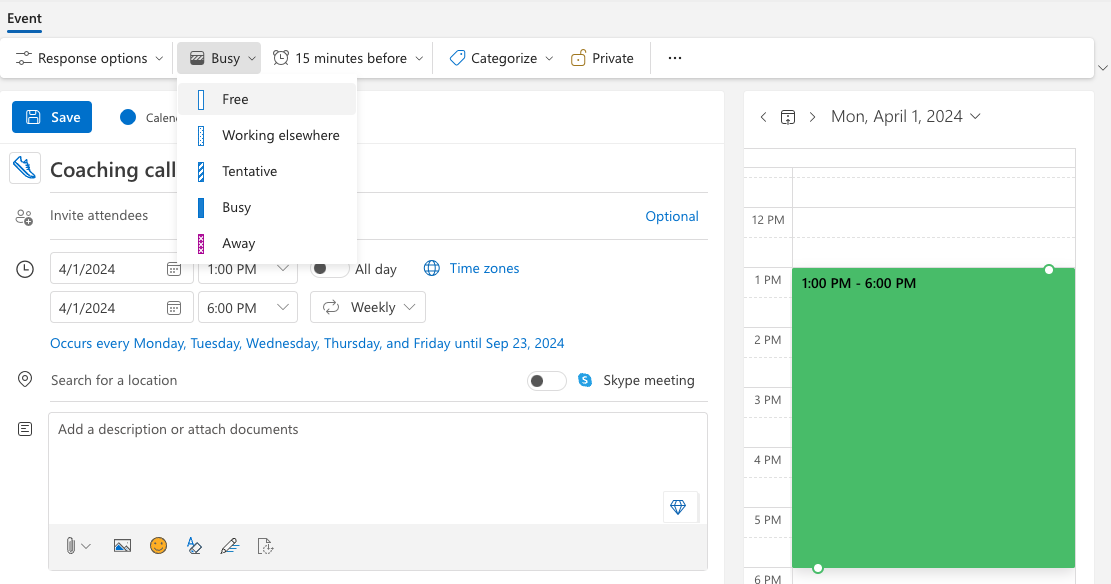Image resolution: width=1111 pixels, height=584 pixels.
Task: Toggle the Skype meeting switch
Action: (546, 381)
